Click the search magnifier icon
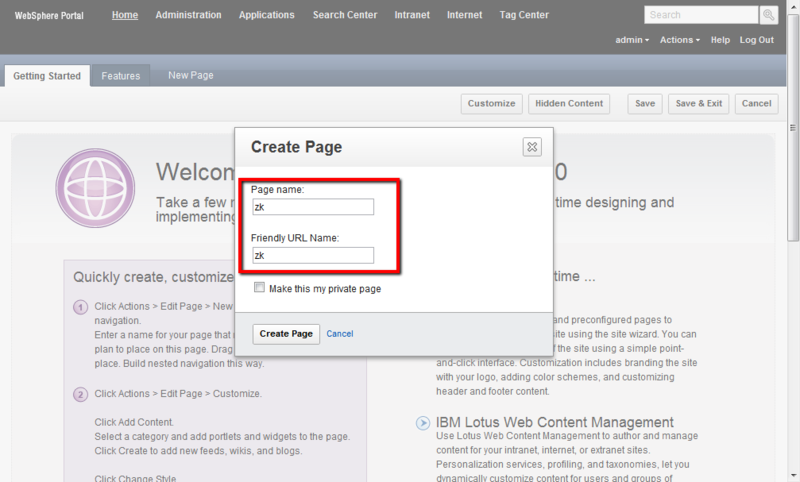 (769, 15)
